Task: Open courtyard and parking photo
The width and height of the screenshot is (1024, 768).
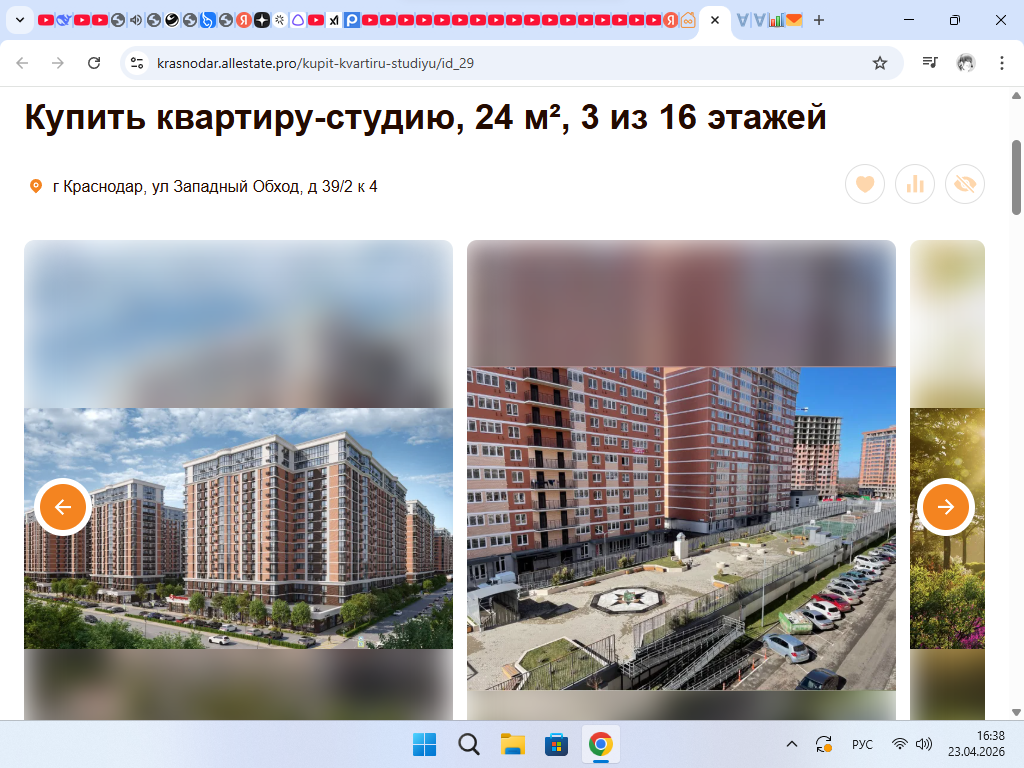Action: (x=681, y=528)
